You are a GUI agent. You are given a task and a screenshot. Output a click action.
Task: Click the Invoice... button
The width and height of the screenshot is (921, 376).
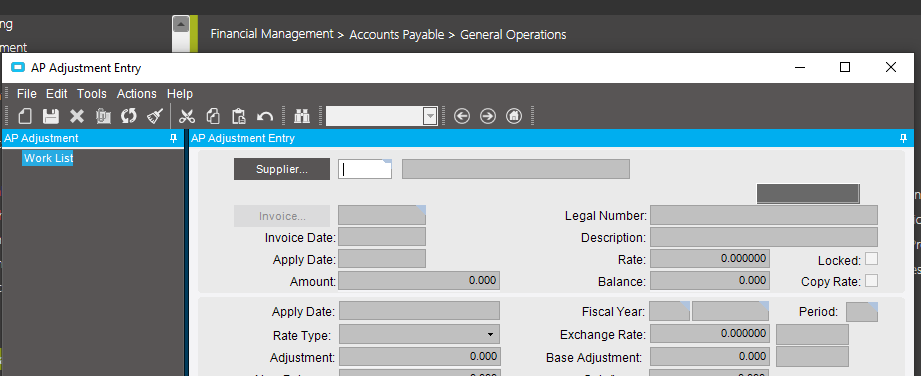pyautogui.click(x=282, y=216)
